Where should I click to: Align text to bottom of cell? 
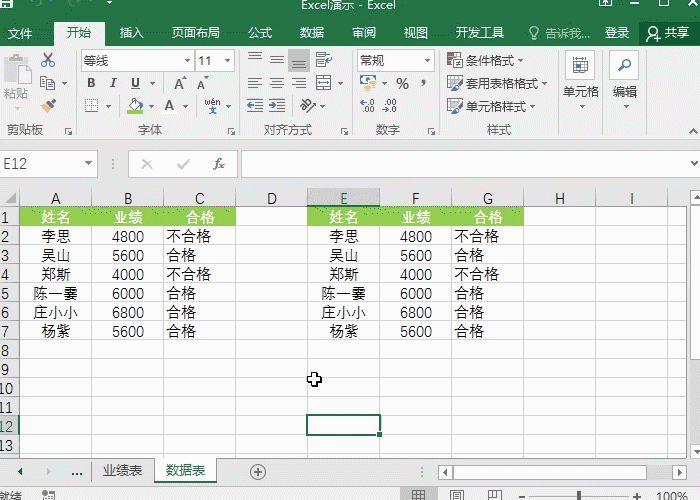tap(299, 60)
